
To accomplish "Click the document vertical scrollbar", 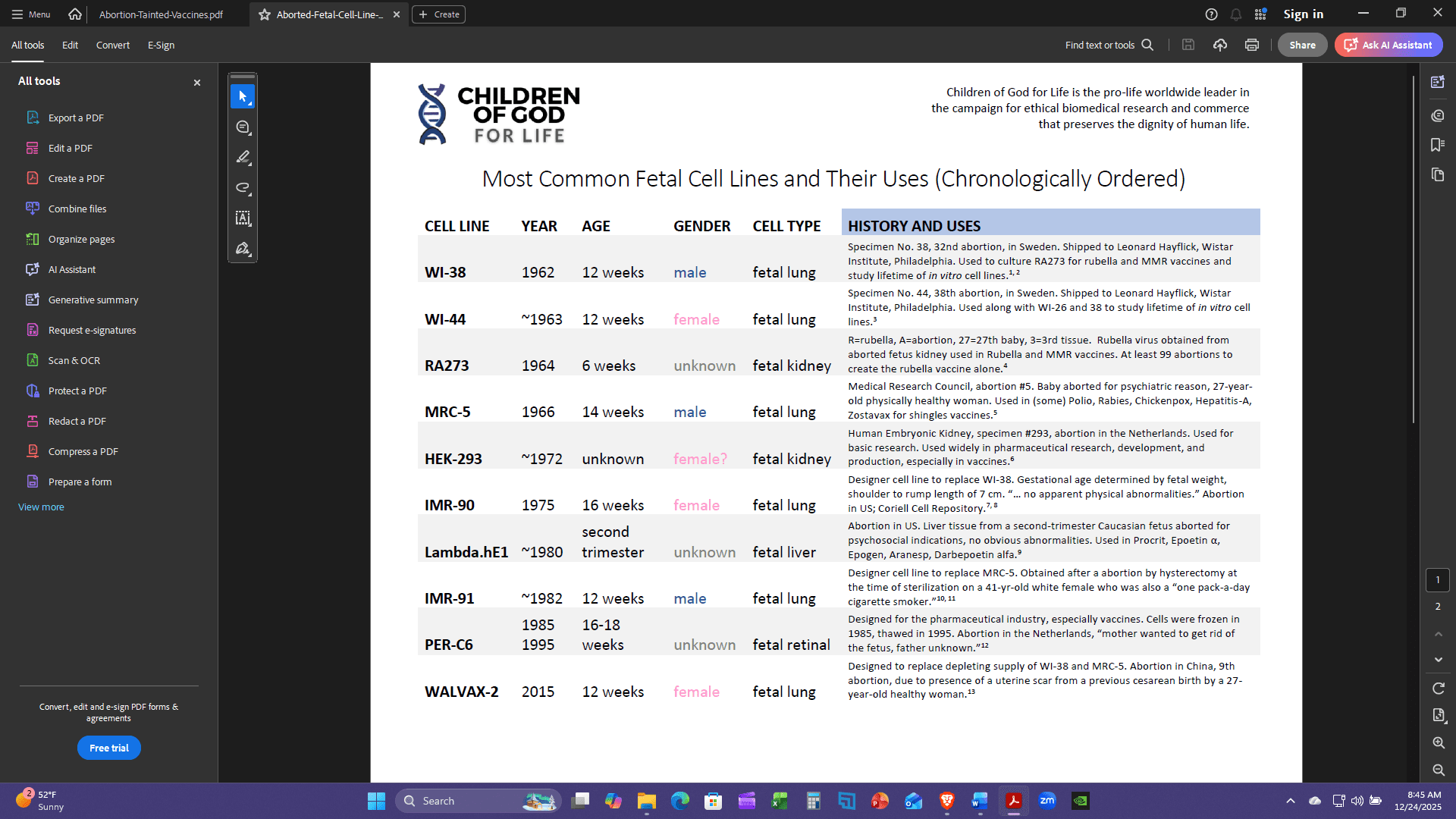I will (x=1414, y=250).
